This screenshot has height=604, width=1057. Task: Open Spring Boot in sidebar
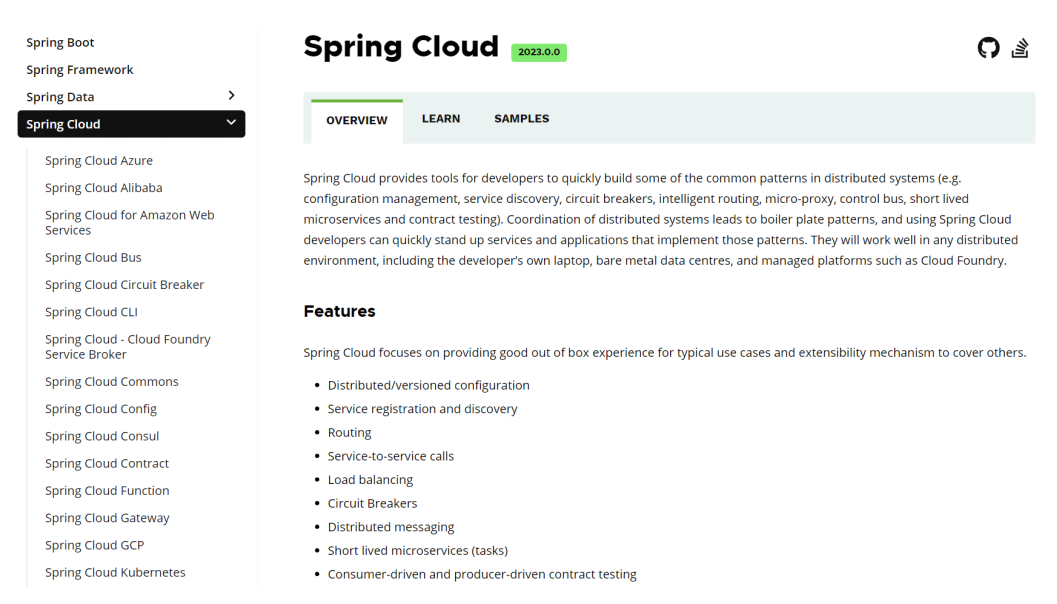pos(60,42)
